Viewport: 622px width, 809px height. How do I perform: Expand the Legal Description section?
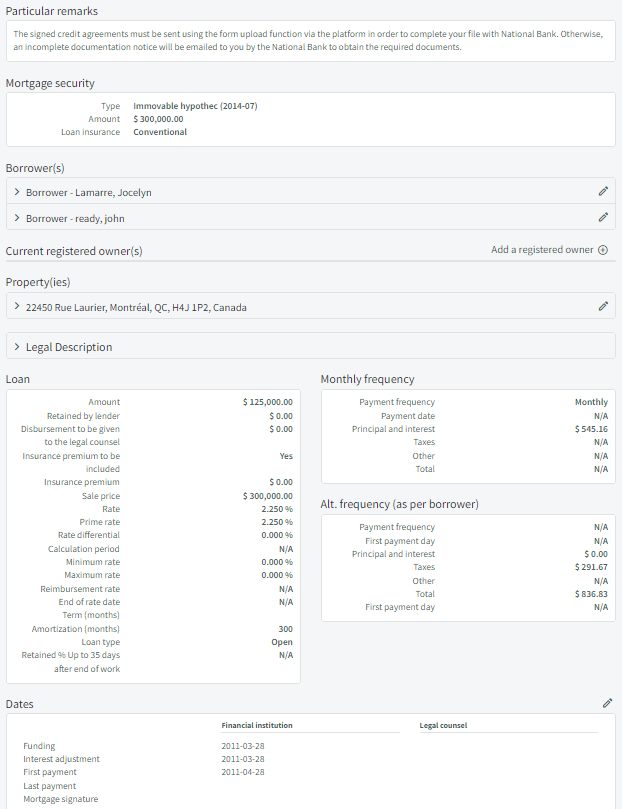[x=310, y=346]
